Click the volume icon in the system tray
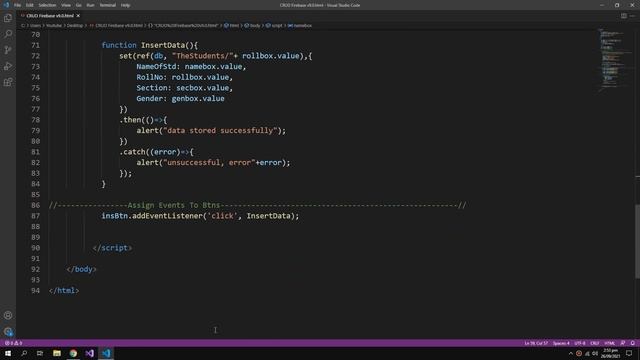Screen dimensions: 640x360 595,353
